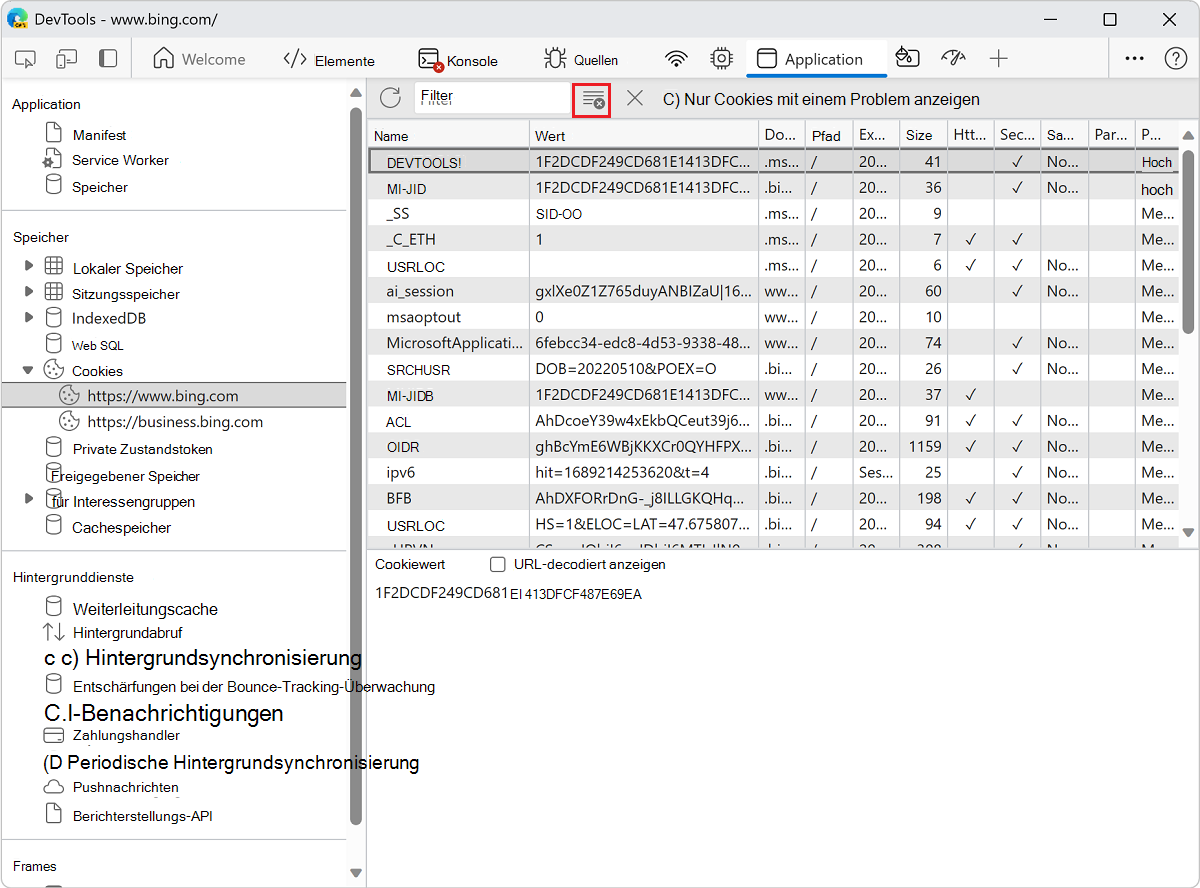Viewport: 1200px width, 888px height.
Task: Click the cookie Filter input field
Action: (492, 97)
